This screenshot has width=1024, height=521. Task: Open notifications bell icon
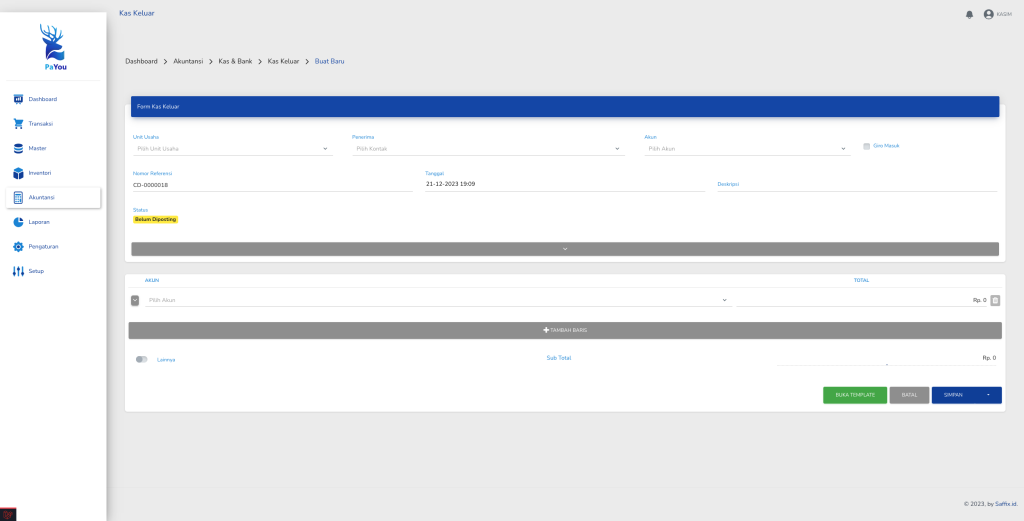969,14
